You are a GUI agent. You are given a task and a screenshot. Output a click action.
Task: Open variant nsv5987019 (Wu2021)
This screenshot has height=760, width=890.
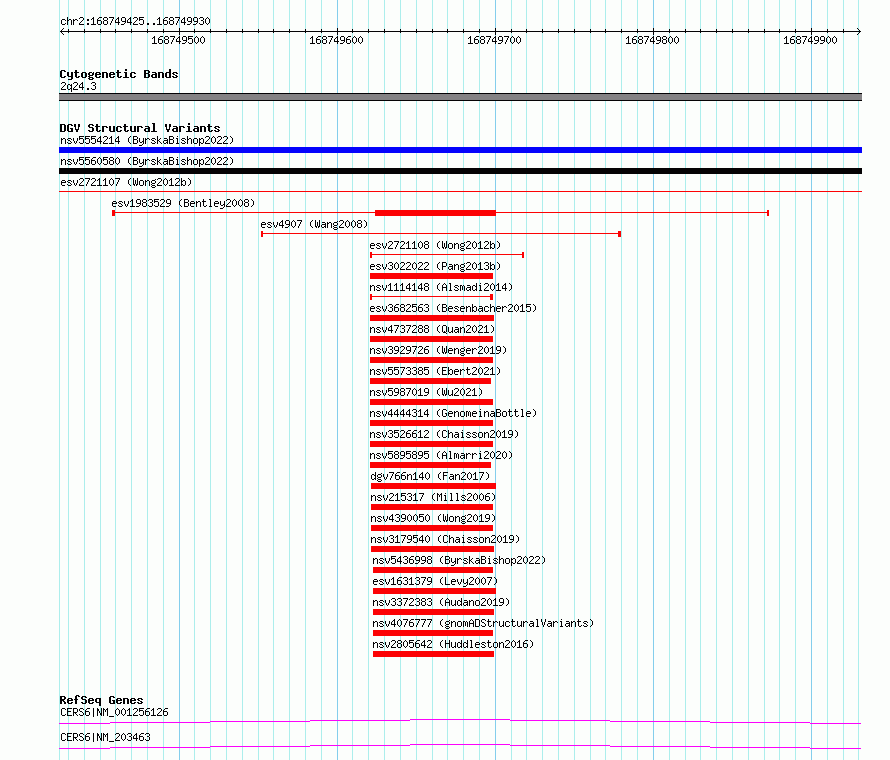pyautogui.click(x=426, y=392)
